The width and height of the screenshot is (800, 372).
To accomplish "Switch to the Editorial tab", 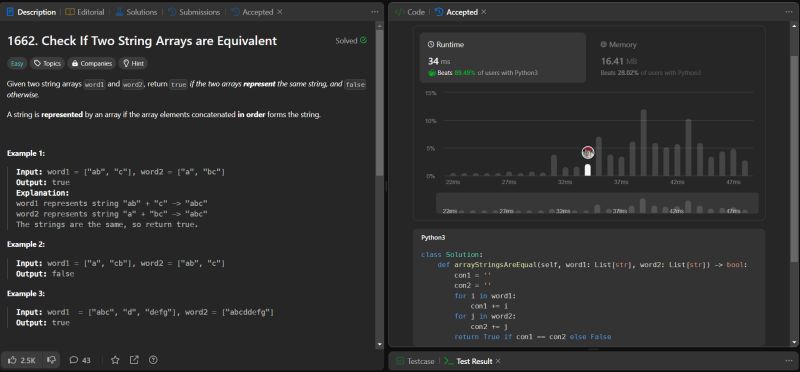I will point(85,12).
